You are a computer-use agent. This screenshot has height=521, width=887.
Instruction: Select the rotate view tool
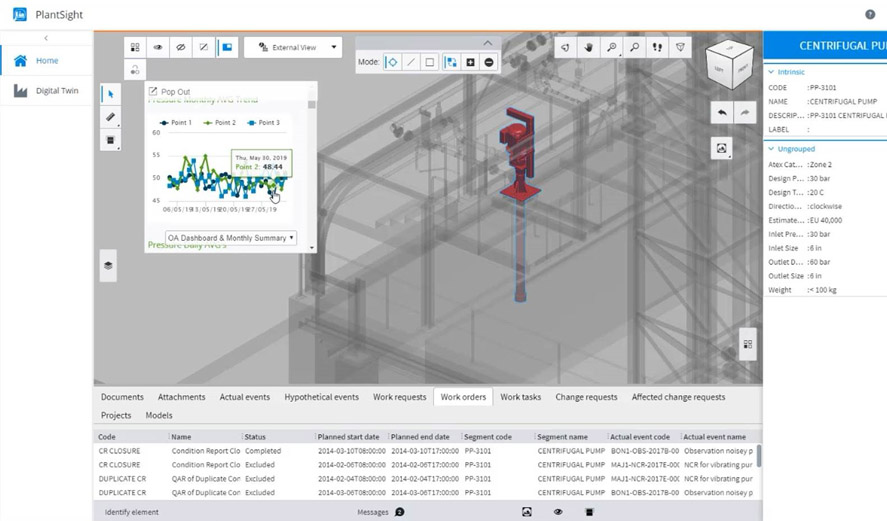[565, 48]
